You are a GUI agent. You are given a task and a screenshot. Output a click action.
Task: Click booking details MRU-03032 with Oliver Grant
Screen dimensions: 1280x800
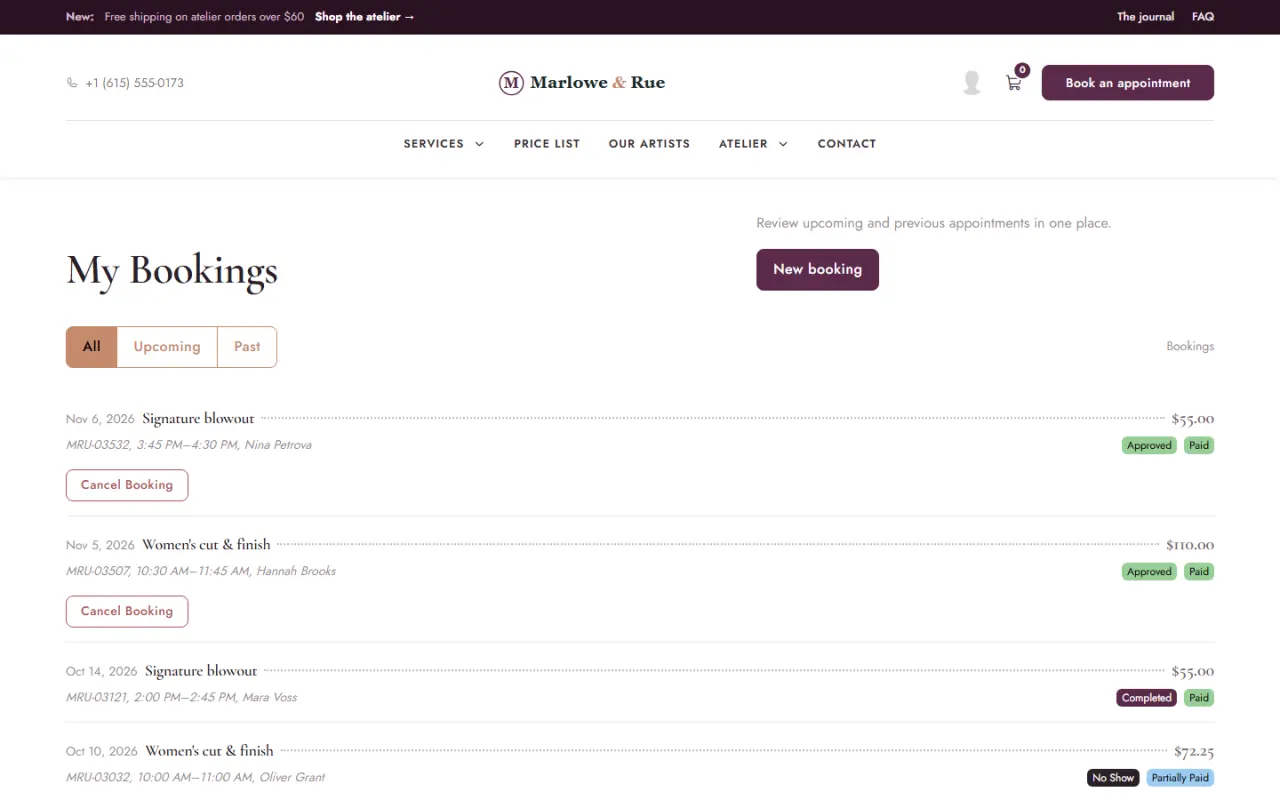pos(196,777)
